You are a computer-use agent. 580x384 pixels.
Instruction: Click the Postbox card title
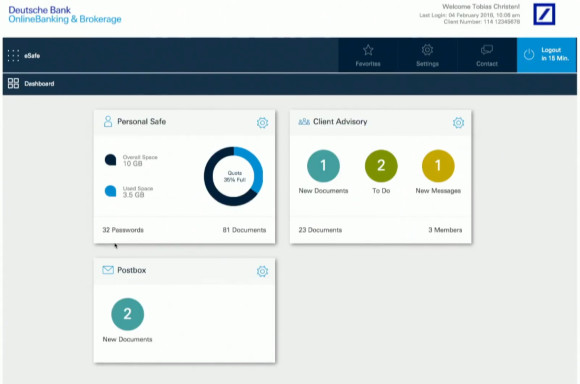[132, 270]
